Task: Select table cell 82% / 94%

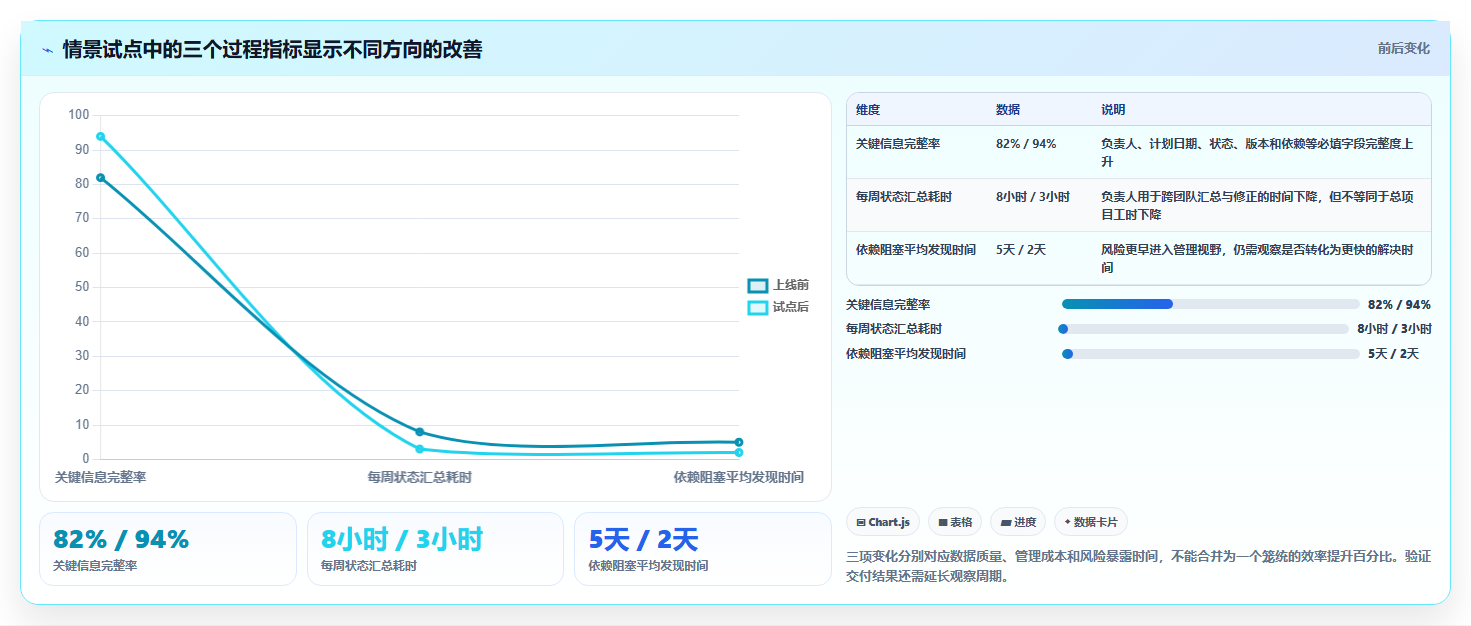Action: click(1026, 144)
